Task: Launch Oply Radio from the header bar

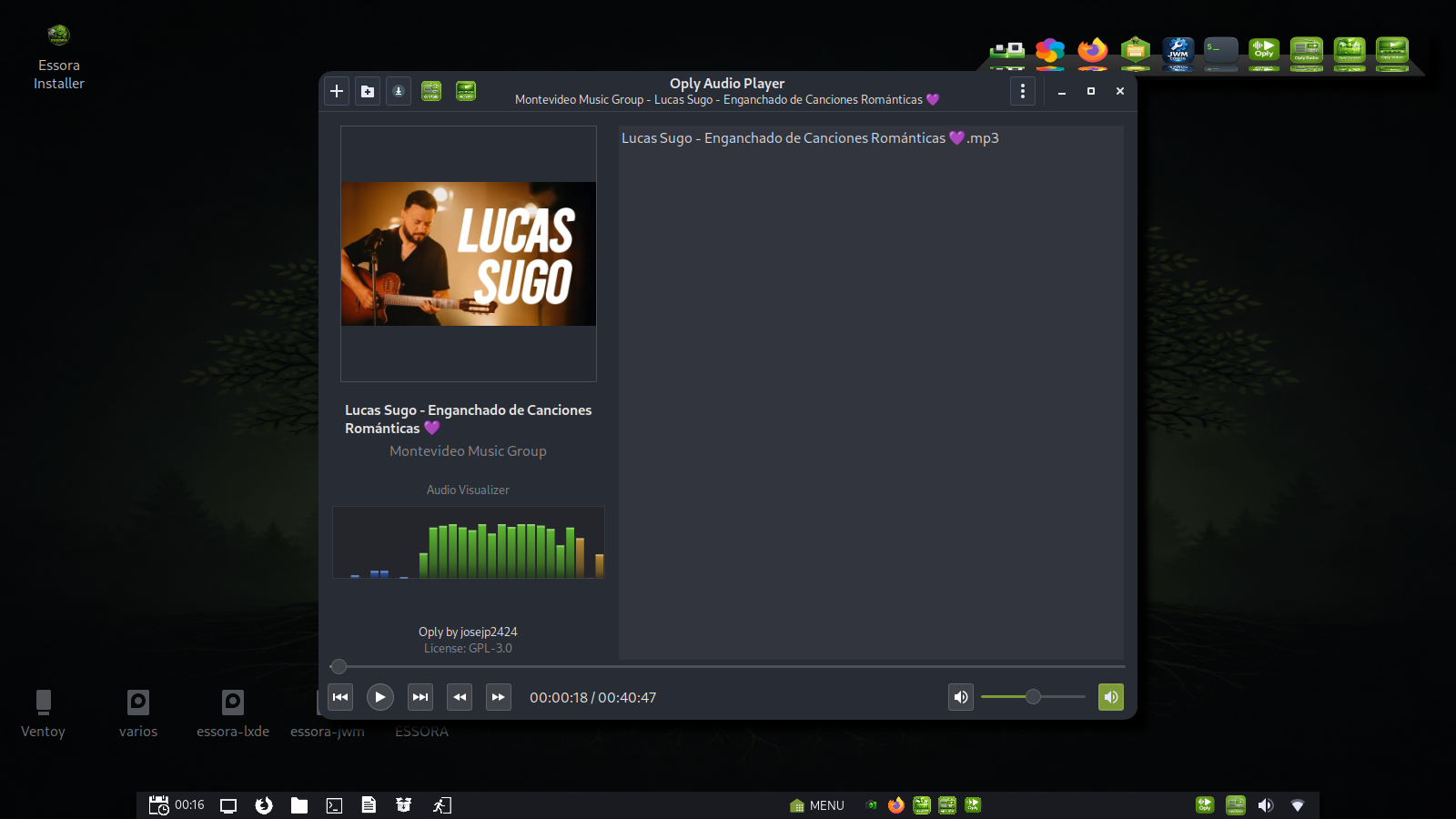Action: [431, 91]
